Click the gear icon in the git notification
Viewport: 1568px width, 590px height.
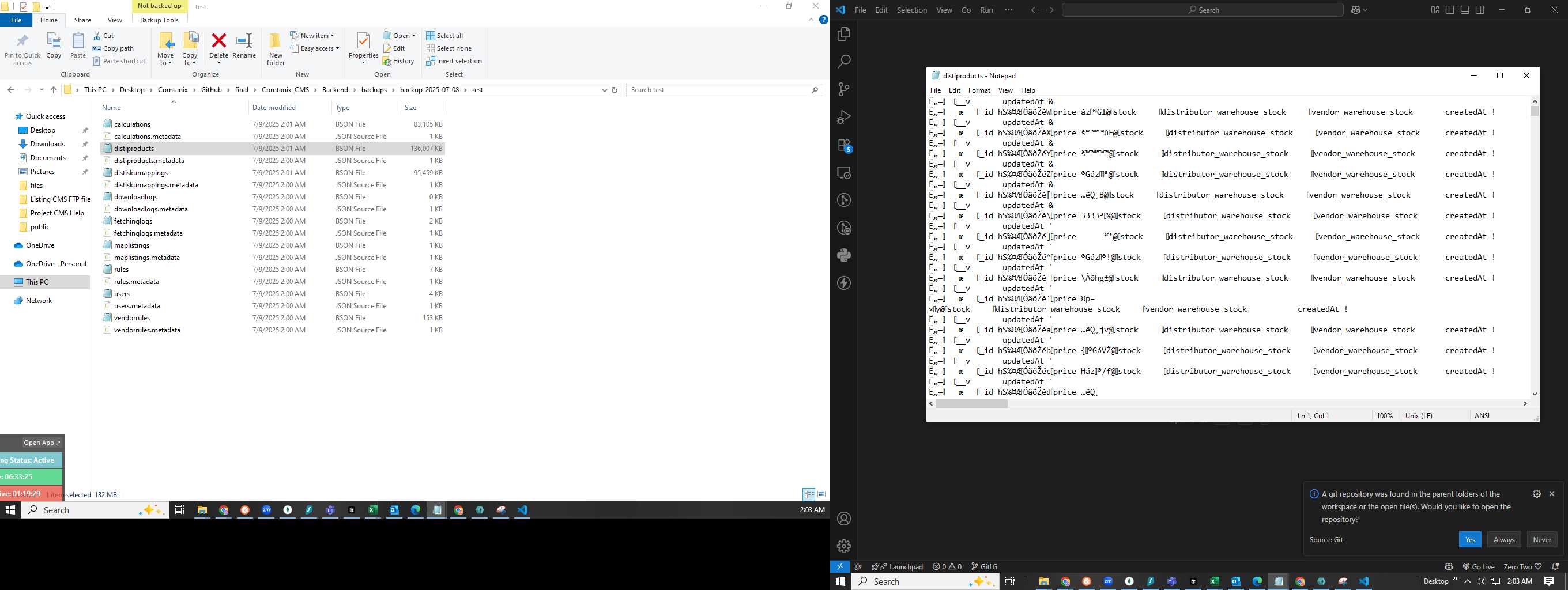click(1536, 494)
